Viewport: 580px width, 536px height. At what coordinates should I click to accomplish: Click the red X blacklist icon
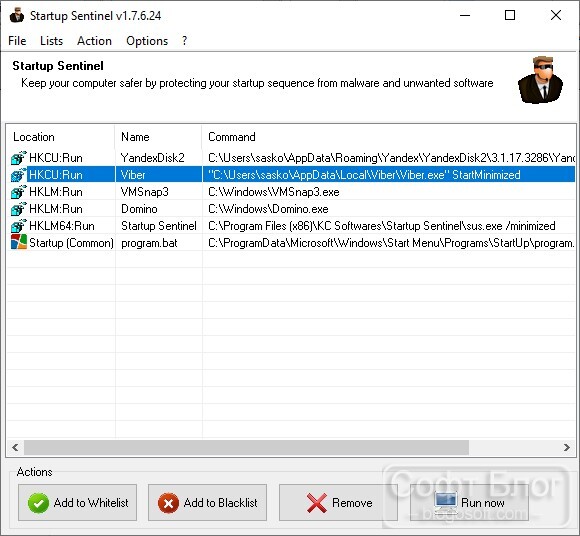click(x=168, y=503)
